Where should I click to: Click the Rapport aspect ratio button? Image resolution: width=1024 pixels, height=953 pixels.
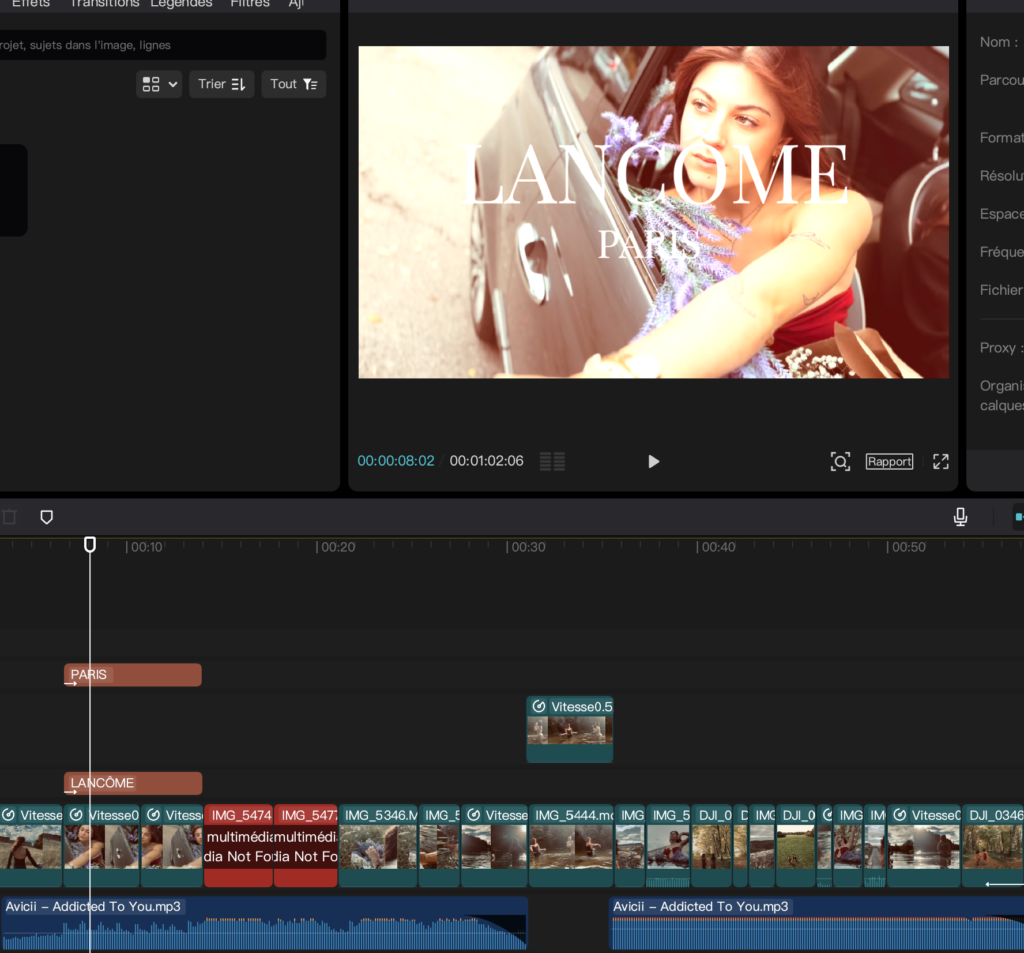coord(889,461)
